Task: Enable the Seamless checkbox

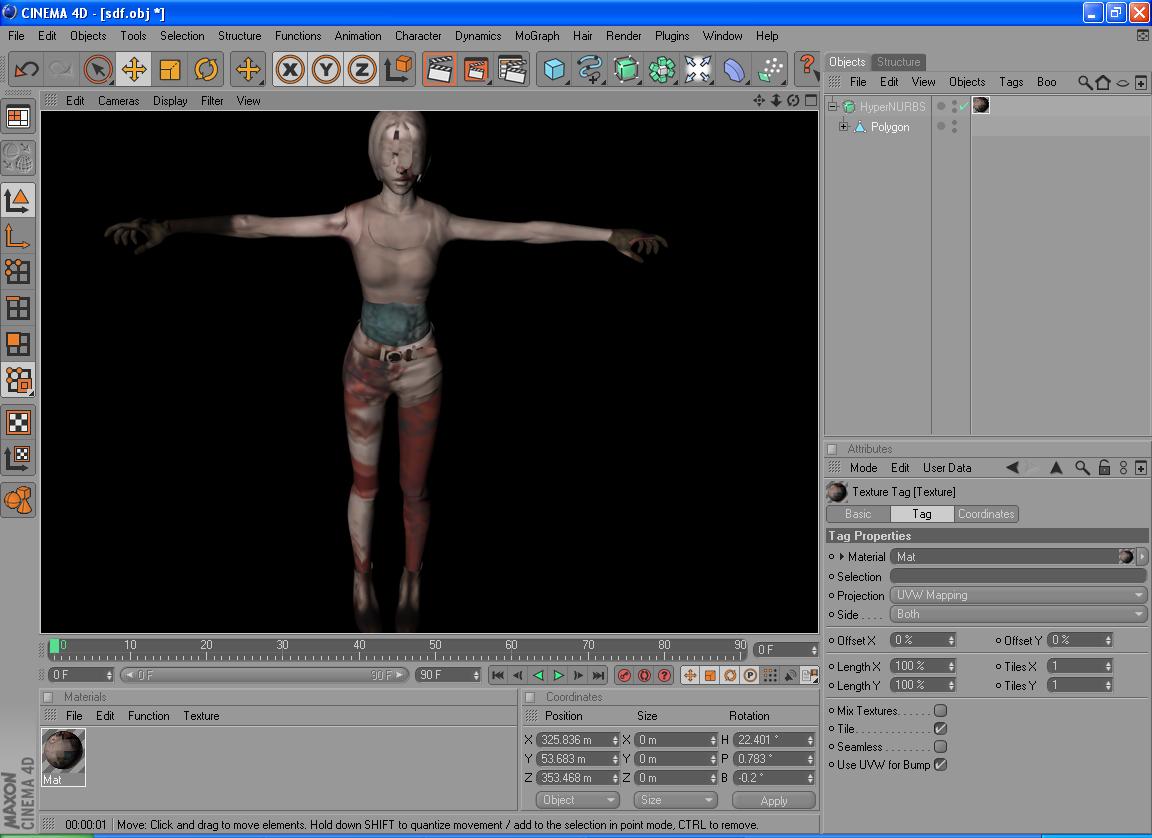Action: click(940, 747)
